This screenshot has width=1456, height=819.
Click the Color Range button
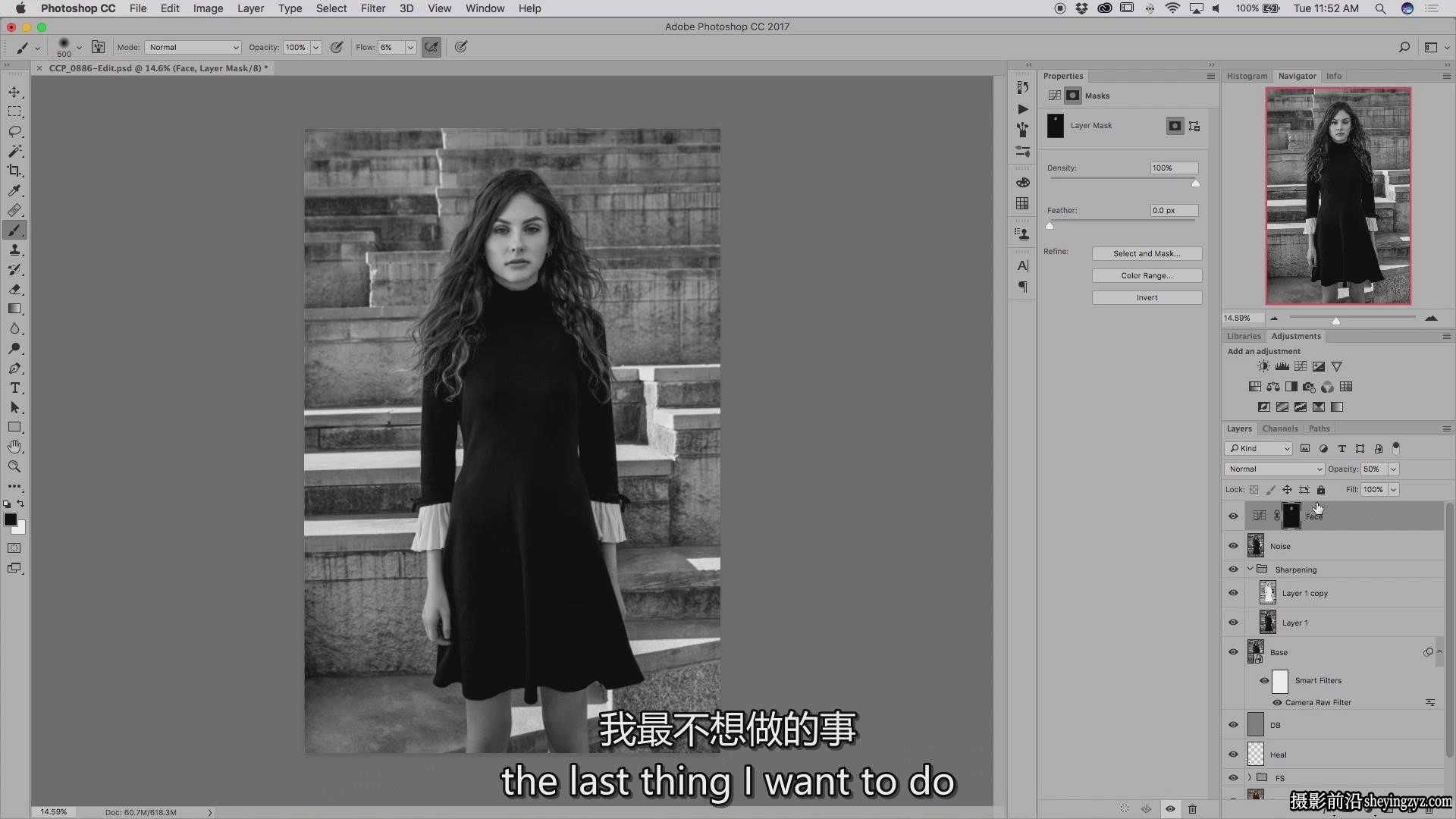tap(1147, 275)
